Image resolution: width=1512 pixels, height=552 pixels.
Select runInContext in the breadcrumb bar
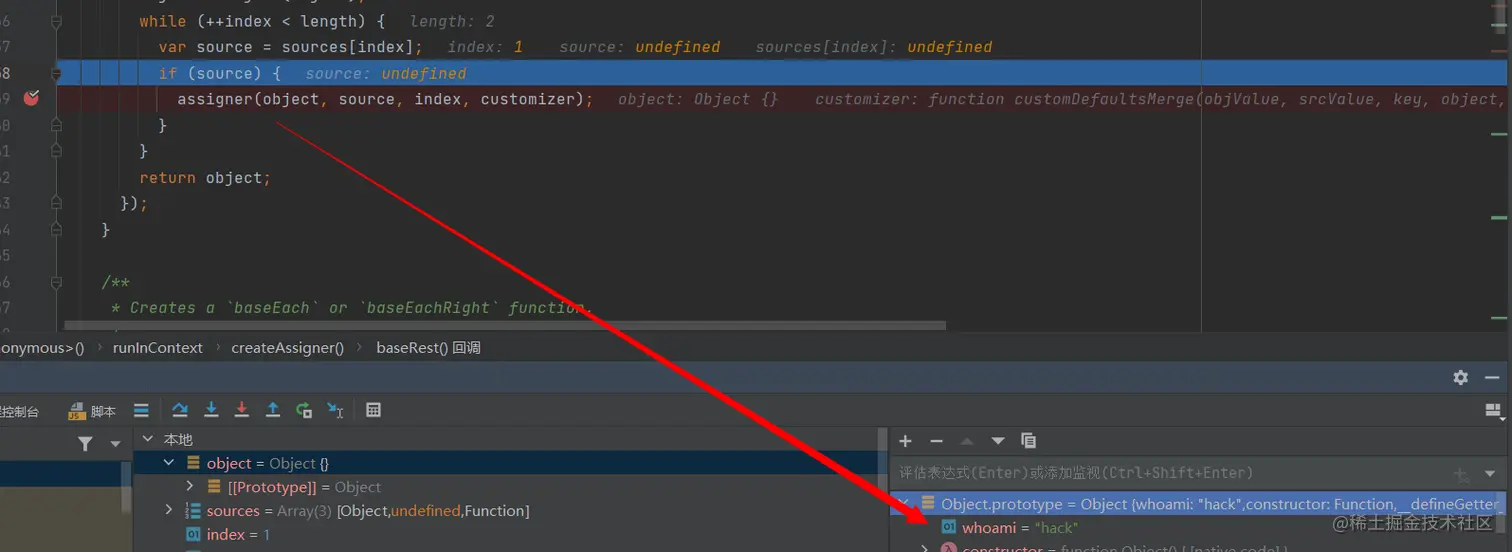coord(158,348)
